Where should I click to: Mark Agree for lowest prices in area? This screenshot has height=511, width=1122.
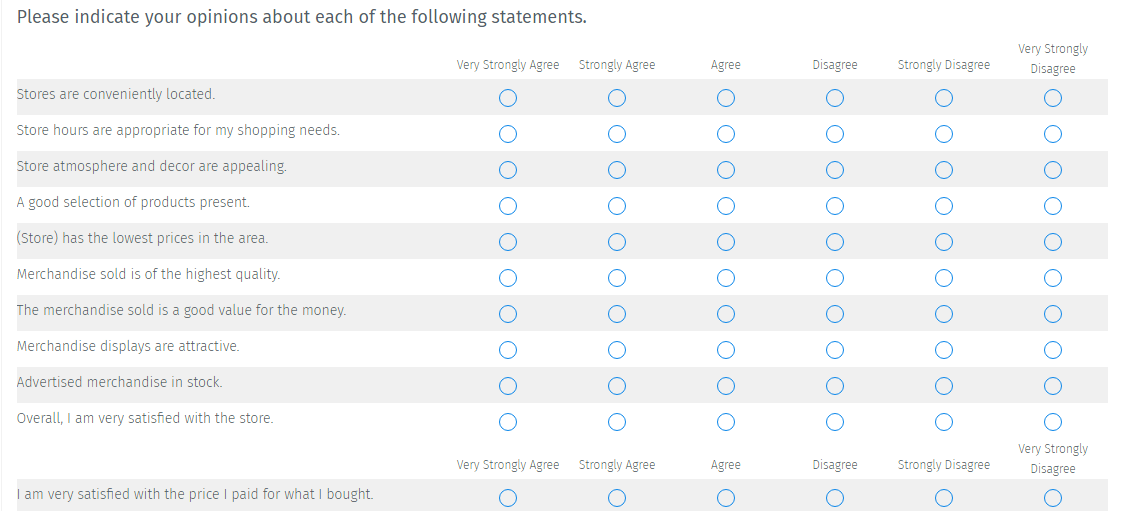point(726,242)
